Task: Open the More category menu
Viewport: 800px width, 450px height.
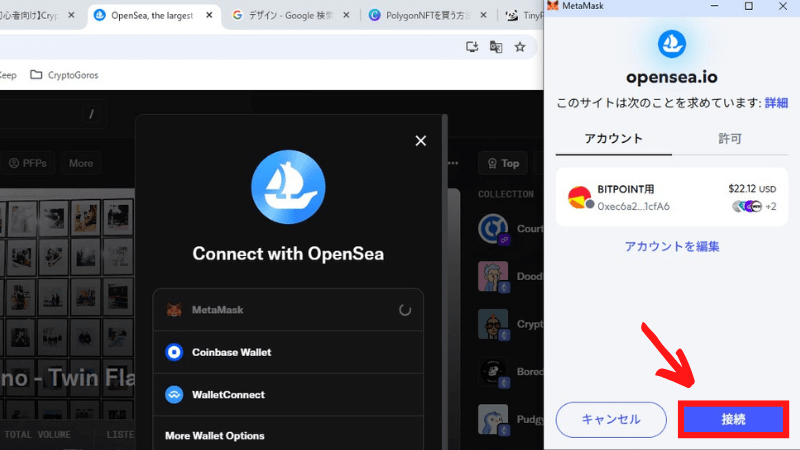Action: pos(81,163)
